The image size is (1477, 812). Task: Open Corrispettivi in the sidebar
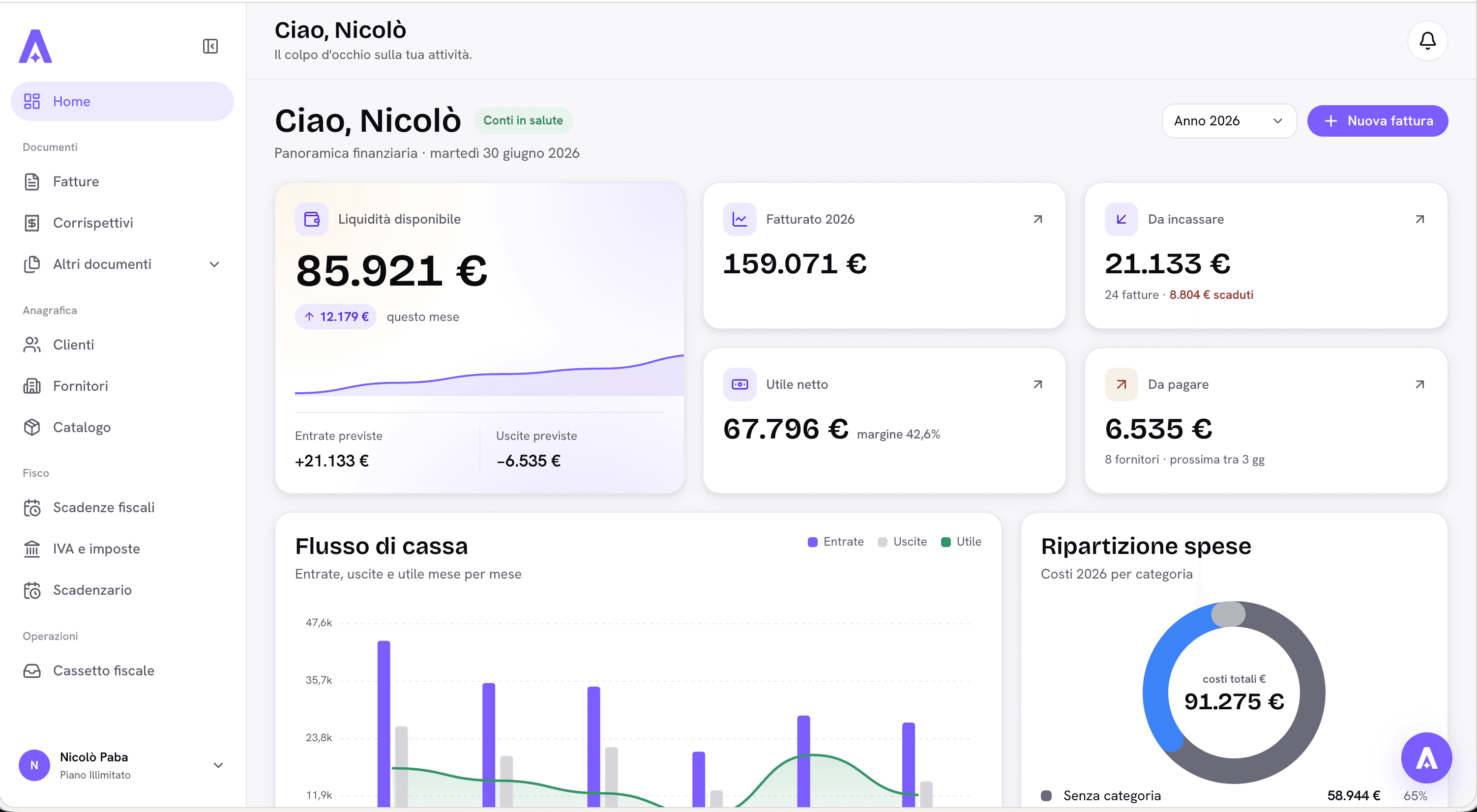122,223
